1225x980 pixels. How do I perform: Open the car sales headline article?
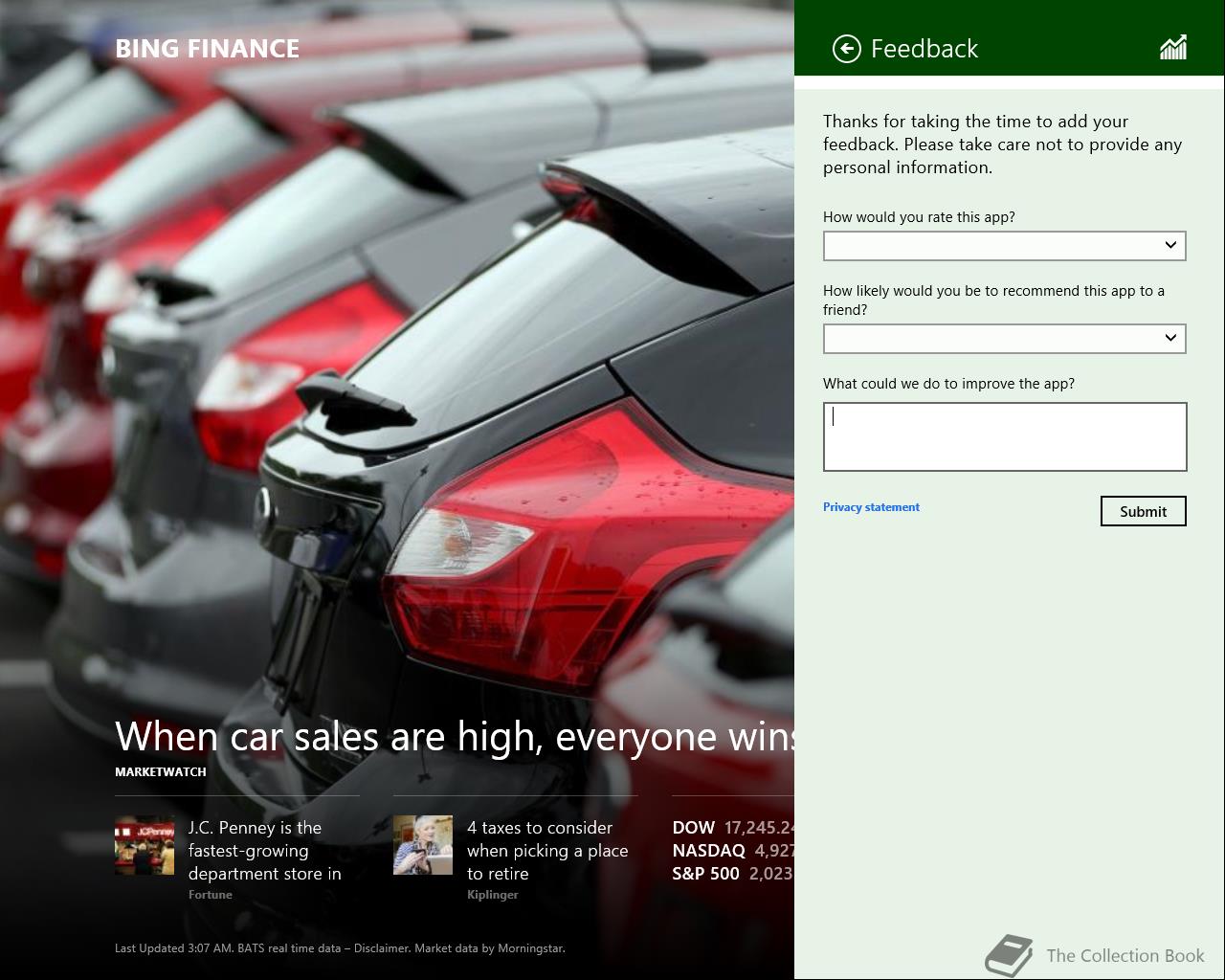click(x=455, y=736)
